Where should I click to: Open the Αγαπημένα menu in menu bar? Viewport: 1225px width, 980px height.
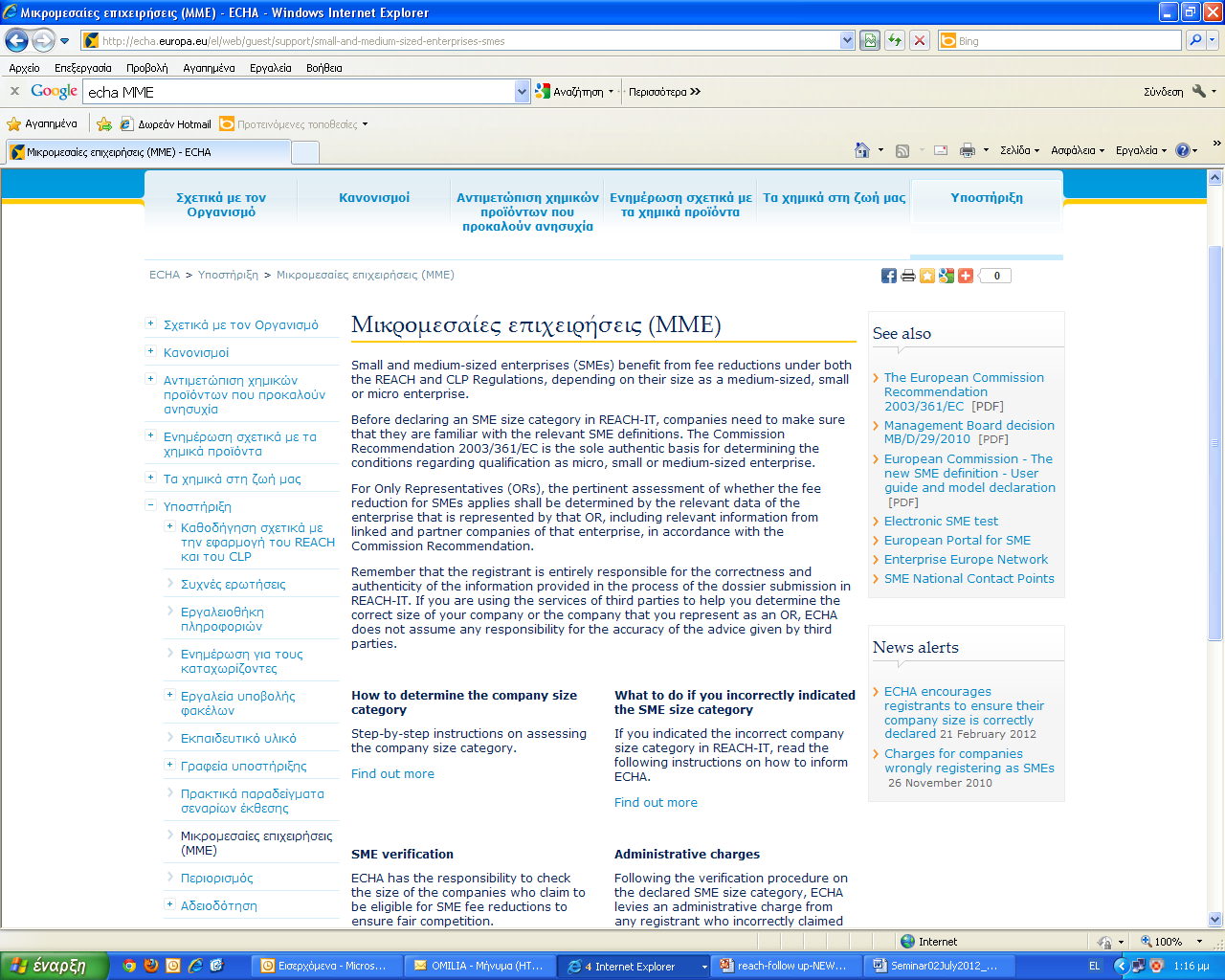click(209, 68)
